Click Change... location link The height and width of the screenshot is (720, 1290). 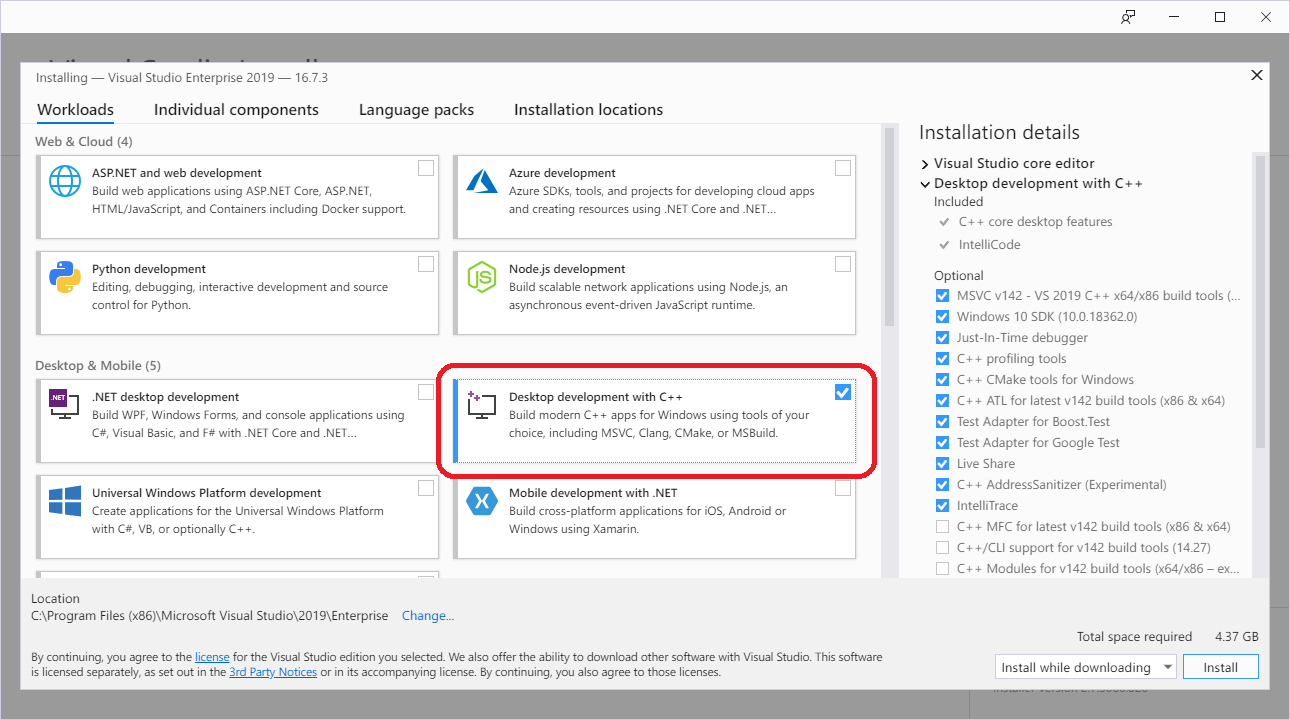tap(428, 616)
